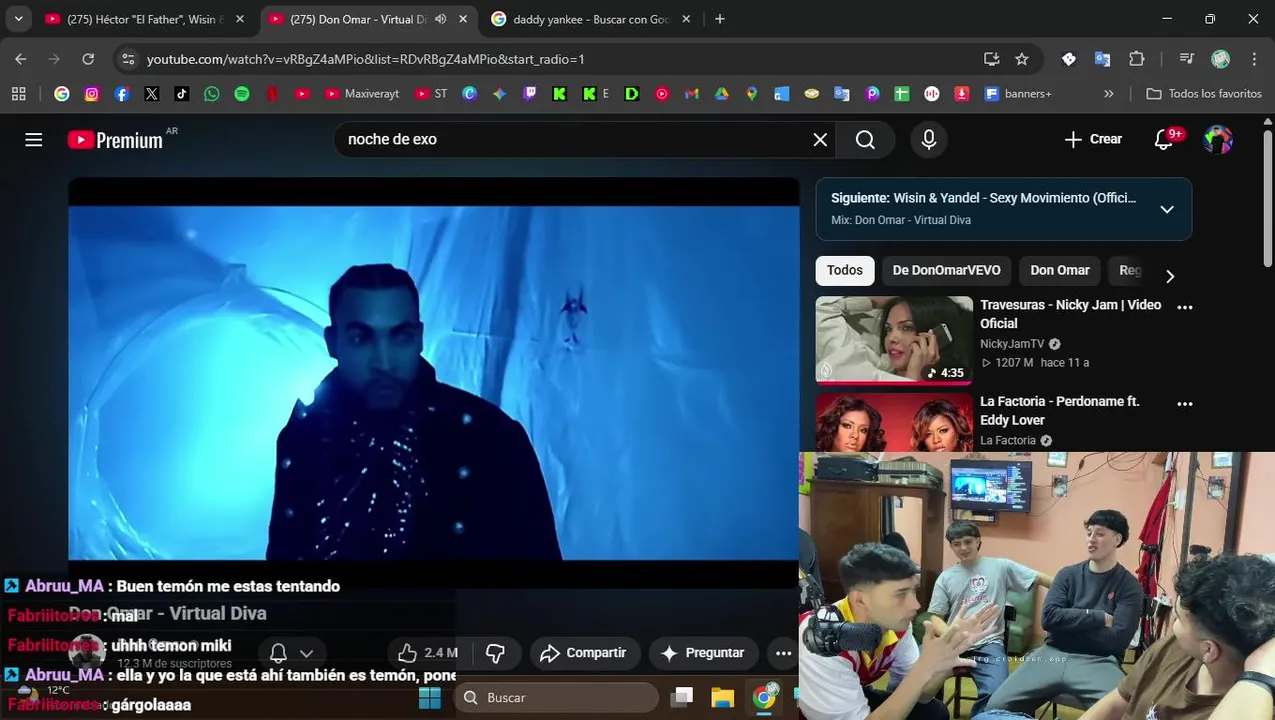The image size is (1275, 720).
Task: Select the De DonOmarVEVO chip
Action: pyautogui.click(x=946, y=270)
